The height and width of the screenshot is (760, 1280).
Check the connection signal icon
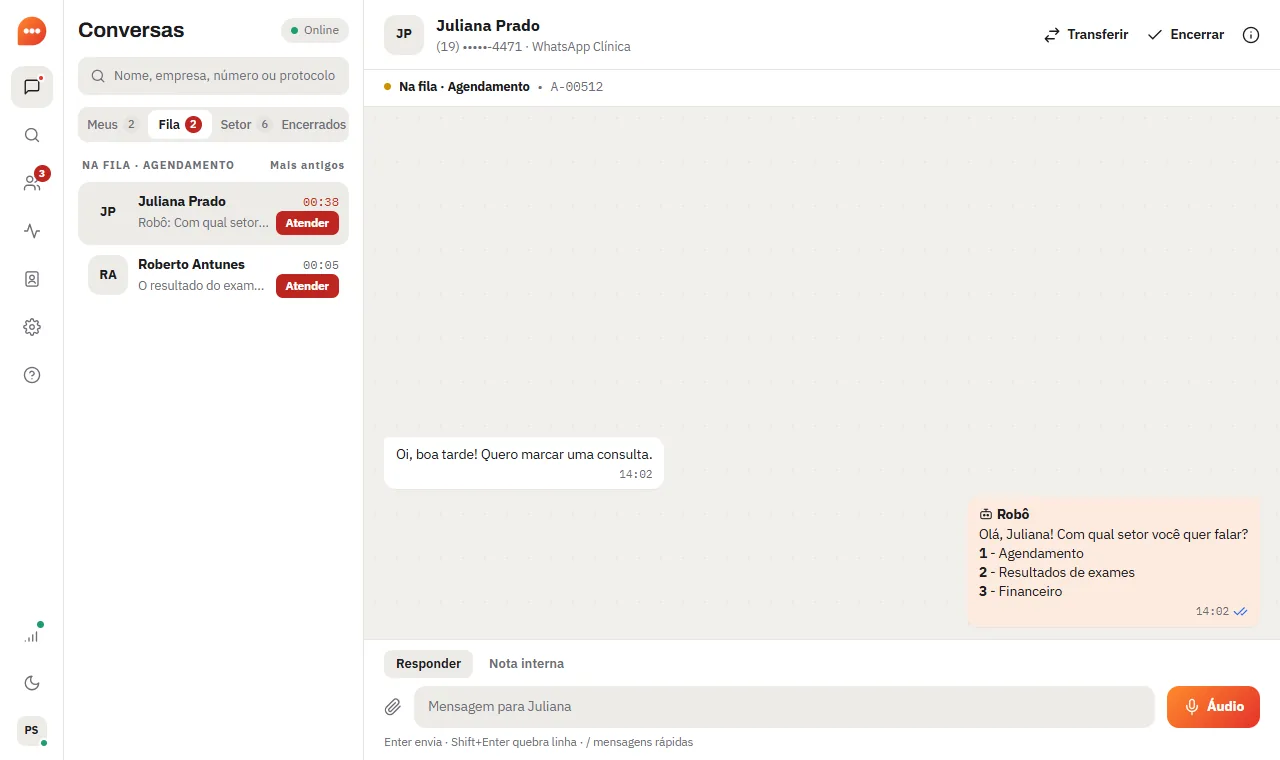pos(32,635)
